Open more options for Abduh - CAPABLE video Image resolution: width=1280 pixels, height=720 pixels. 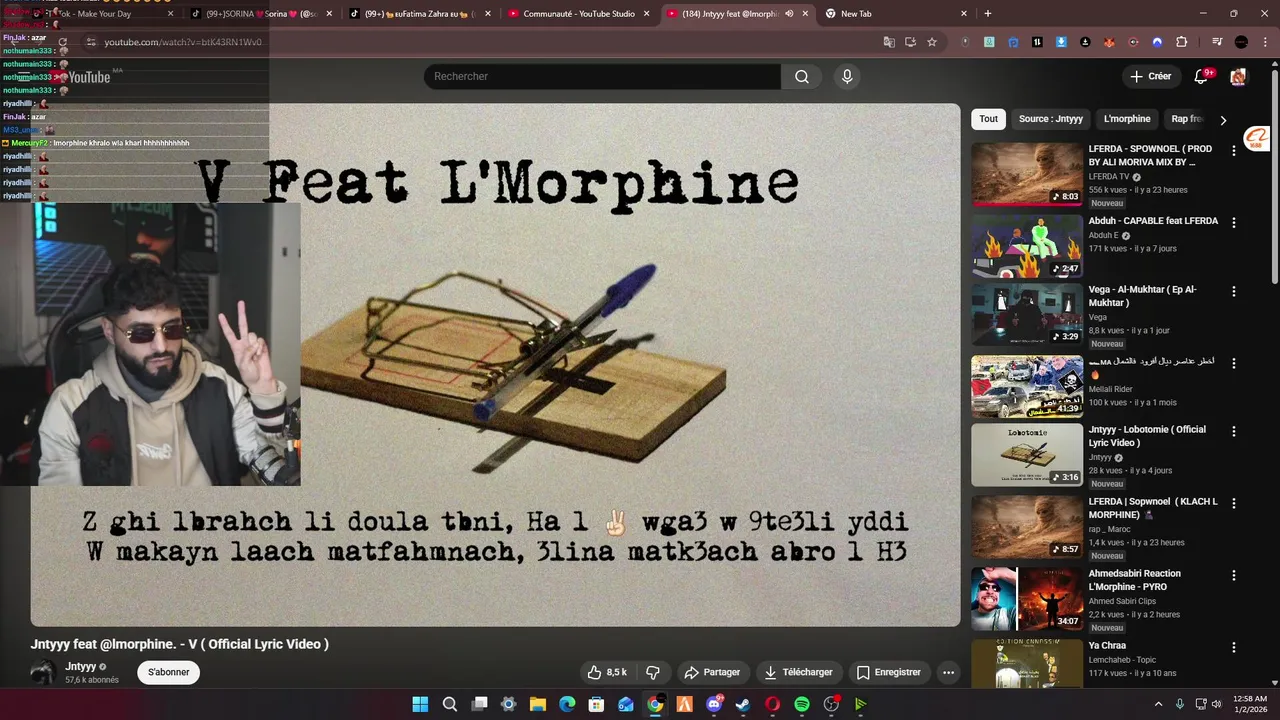pyautogui.click(x=1233, y=222)
